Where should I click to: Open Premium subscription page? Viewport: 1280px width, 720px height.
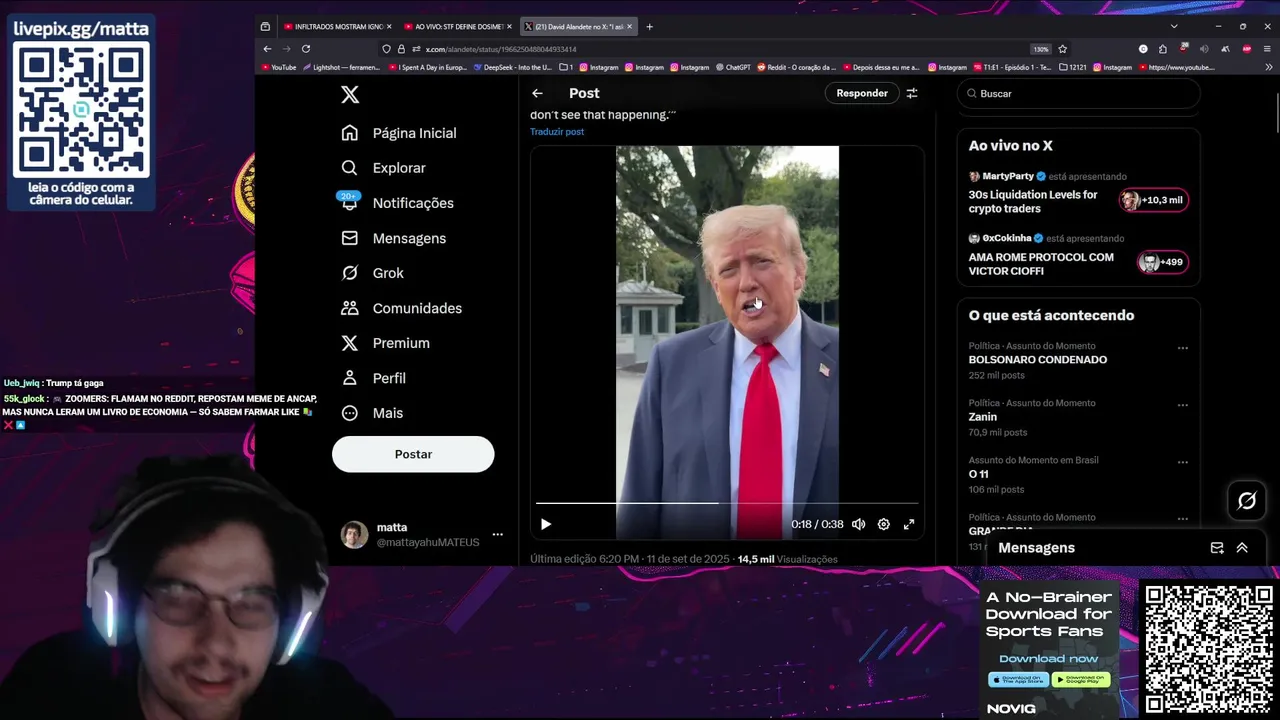pos(385,343)
